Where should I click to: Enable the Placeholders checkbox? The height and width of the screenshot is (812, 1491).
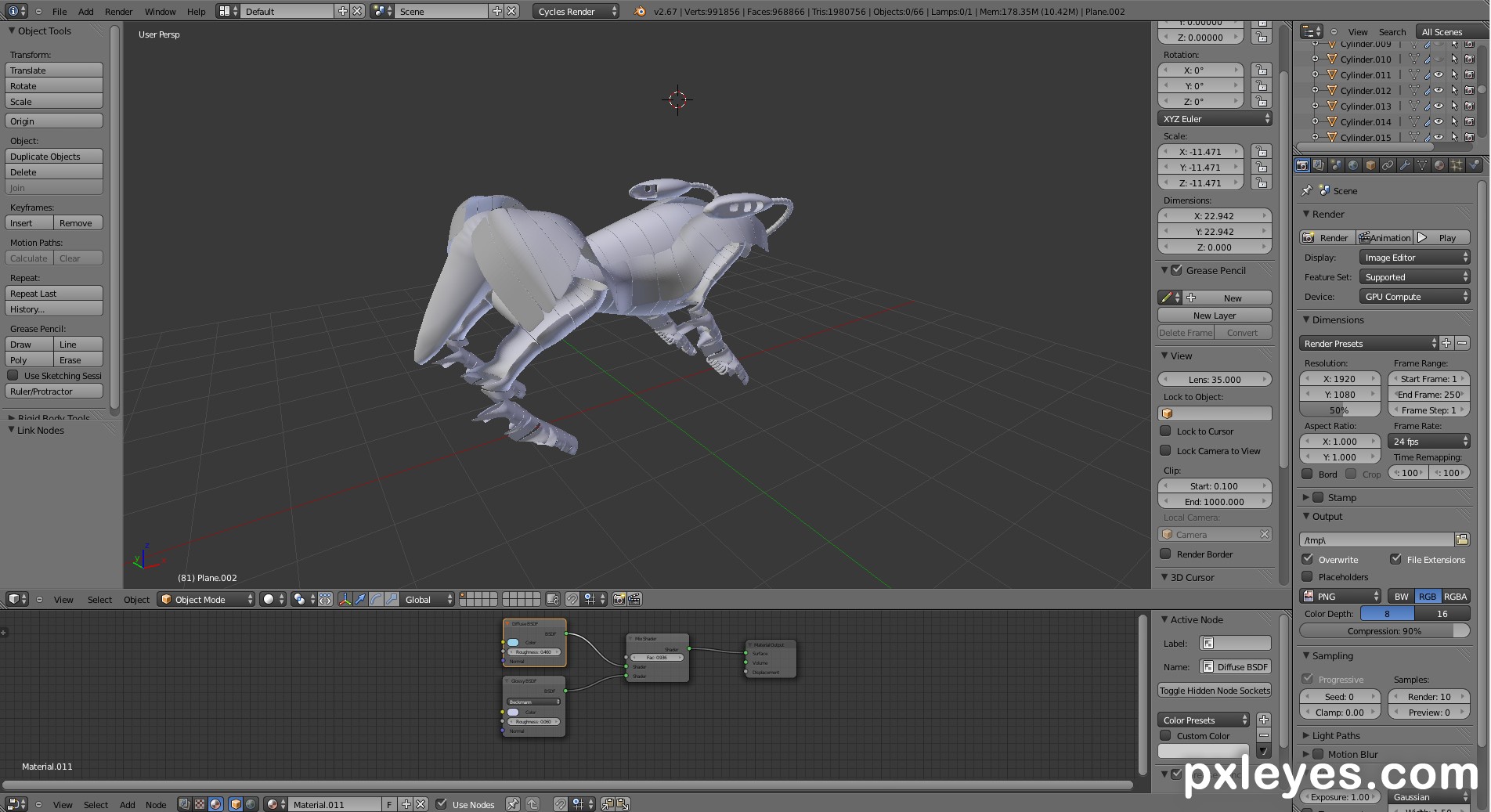tap(1307, 576)
